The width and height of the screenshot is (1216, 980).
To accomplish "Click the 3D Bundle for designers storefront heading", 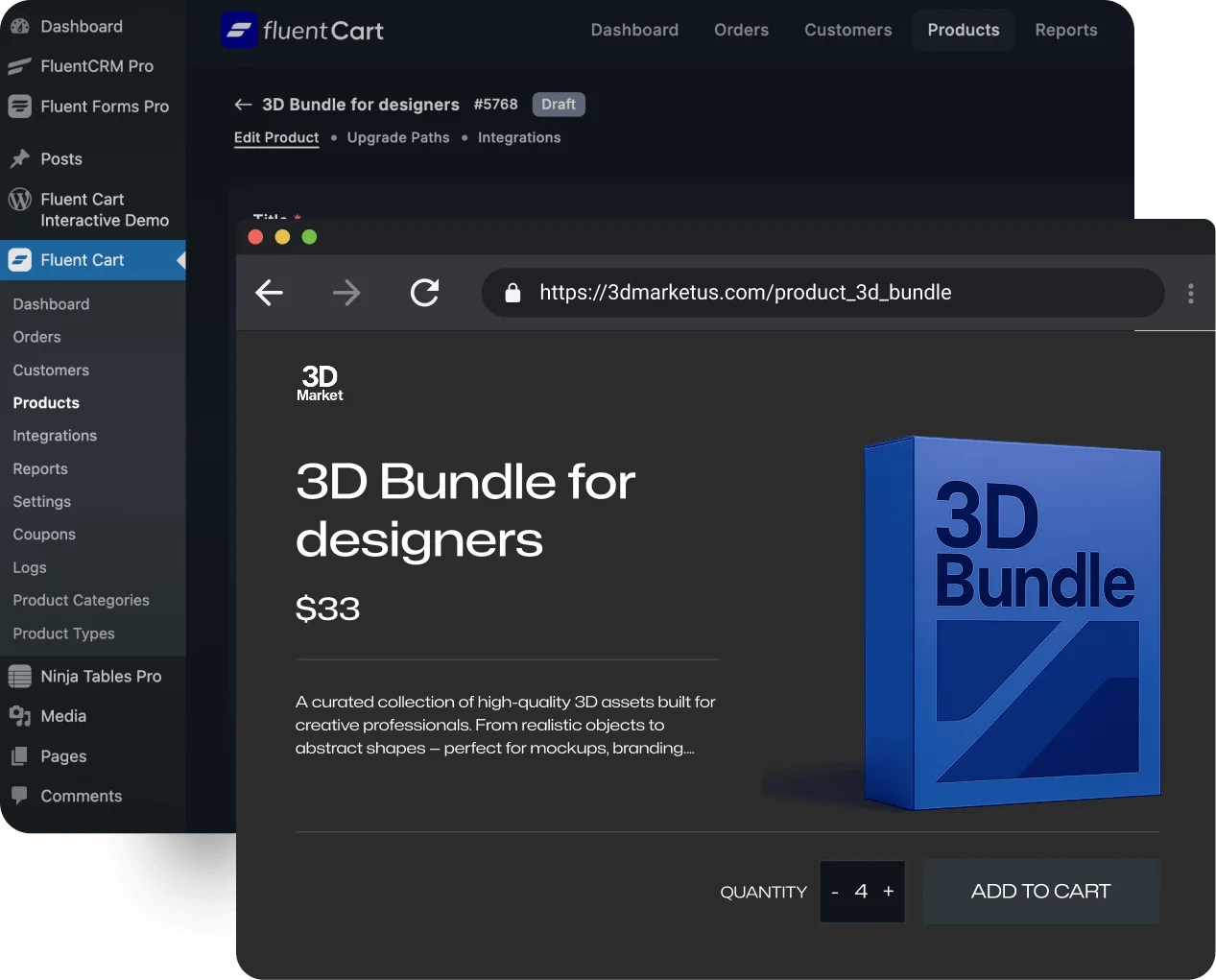I will 465,510.
